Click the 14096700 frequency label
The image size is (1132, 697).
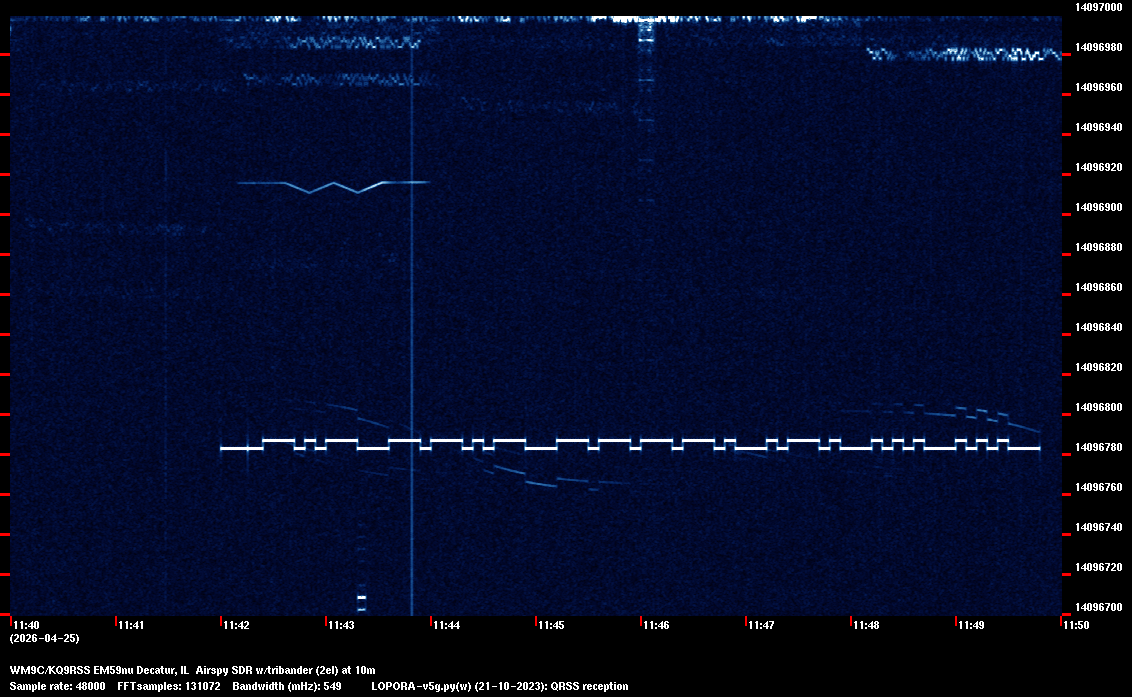(x=1097, y=607)
